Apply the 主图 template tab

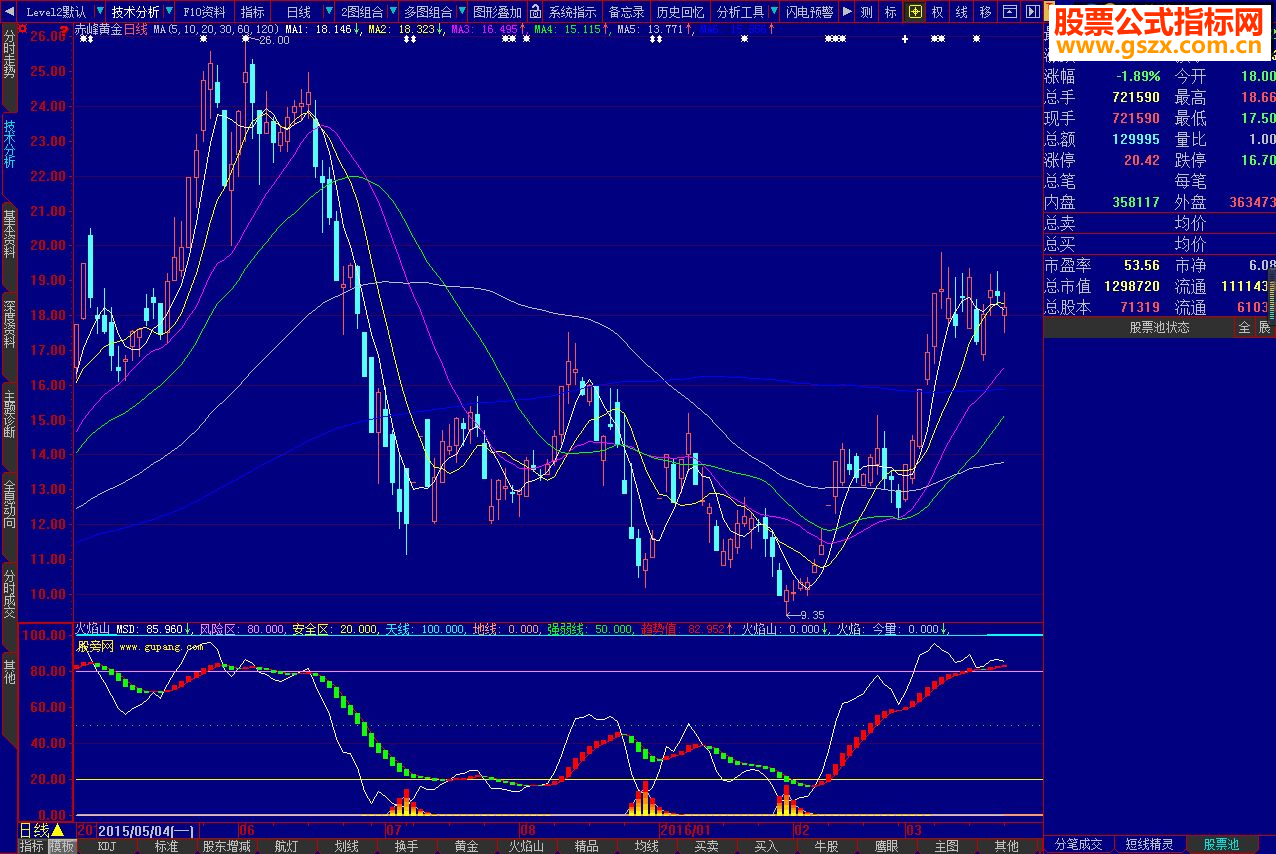(x=946, y=846)
